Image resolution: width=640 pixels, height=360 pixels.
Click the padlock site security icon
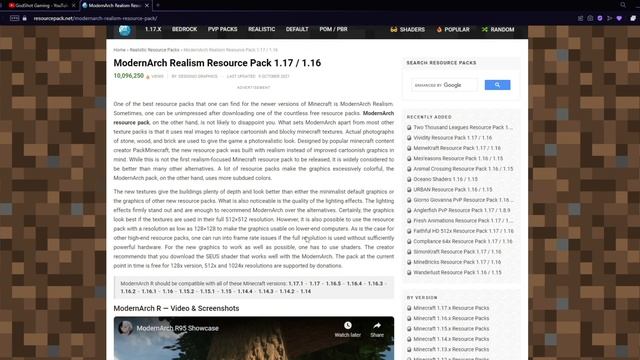[x=24, y=18]
